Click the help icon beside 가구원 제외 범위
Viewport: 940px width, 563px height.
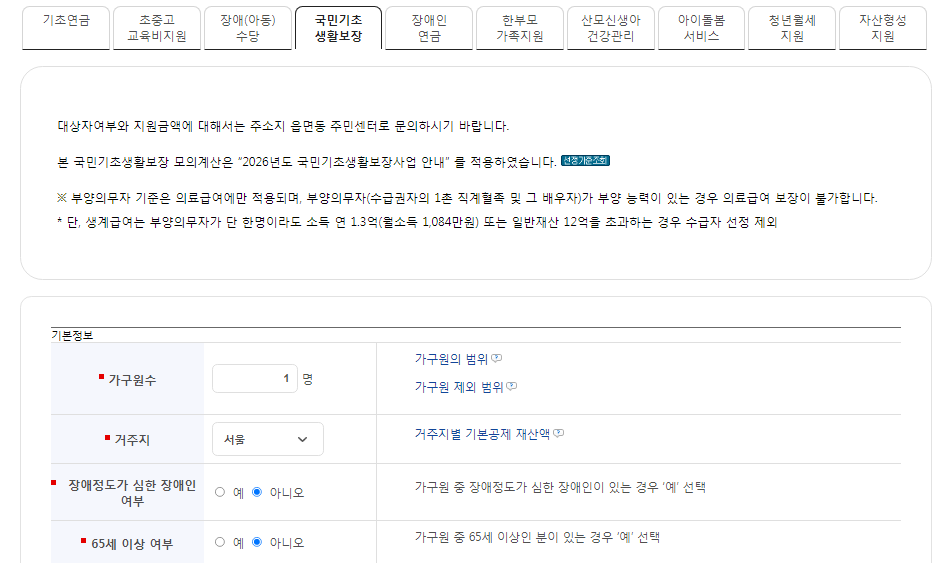(511, 386)
